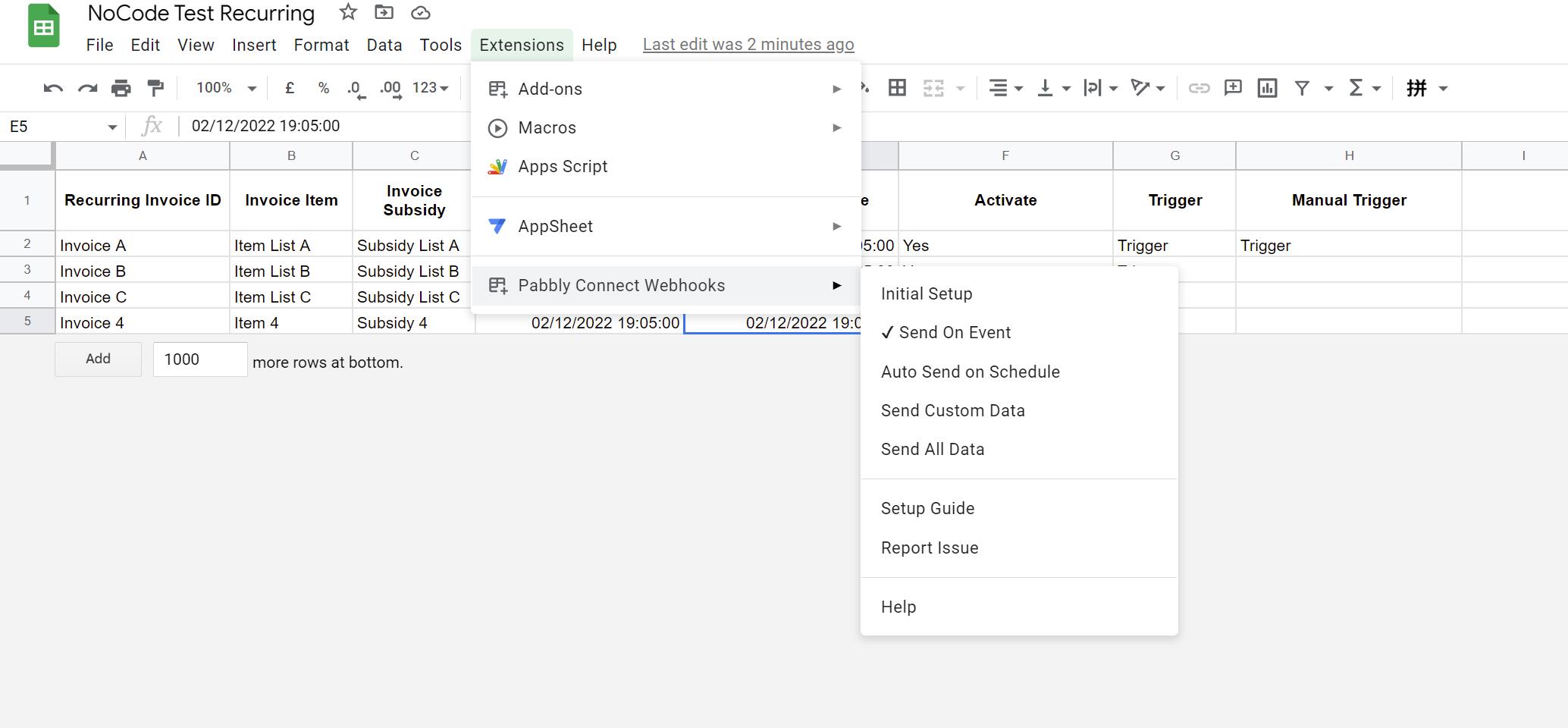
Task: Click the text rotation icon
Action: coord(1140,88)
